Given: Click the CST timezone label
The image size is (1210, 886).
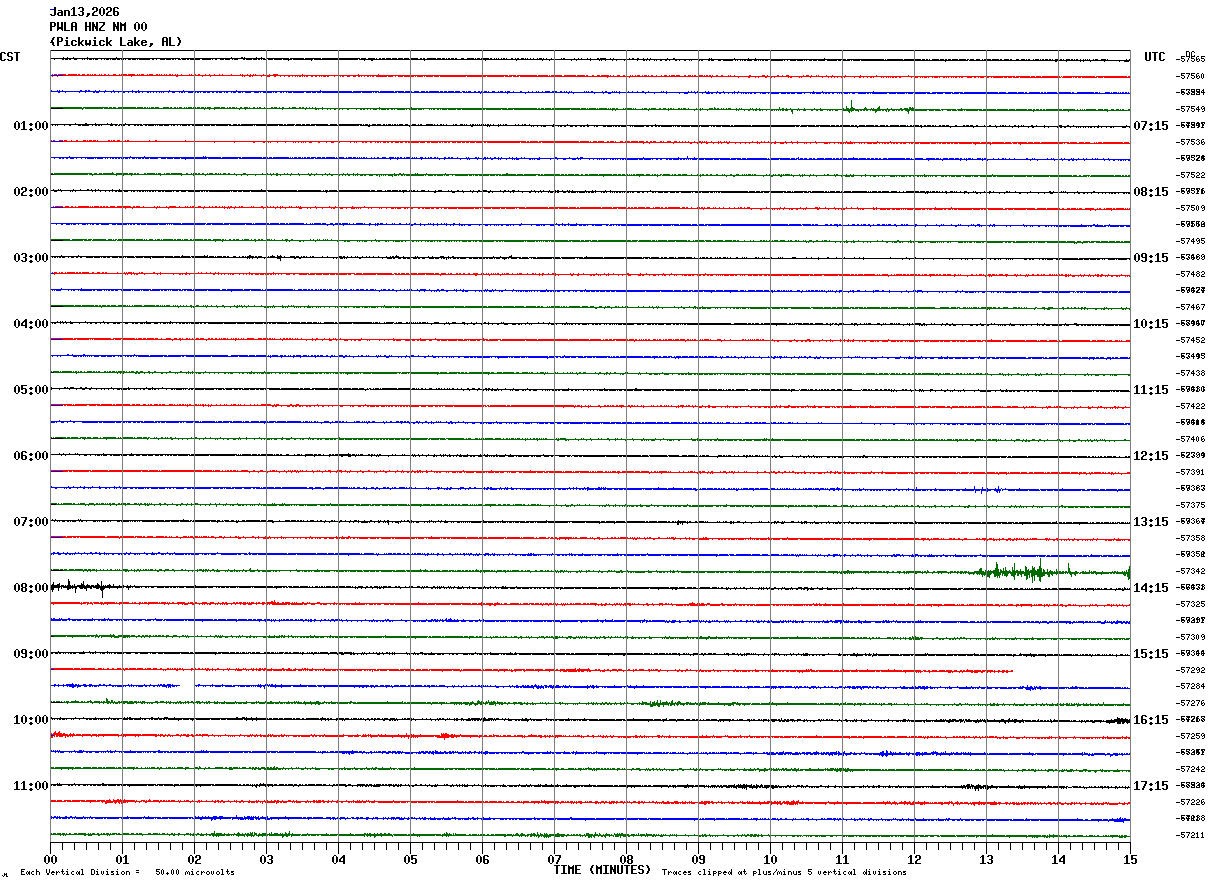Looking at the screenshot, I should click(10, 57).
